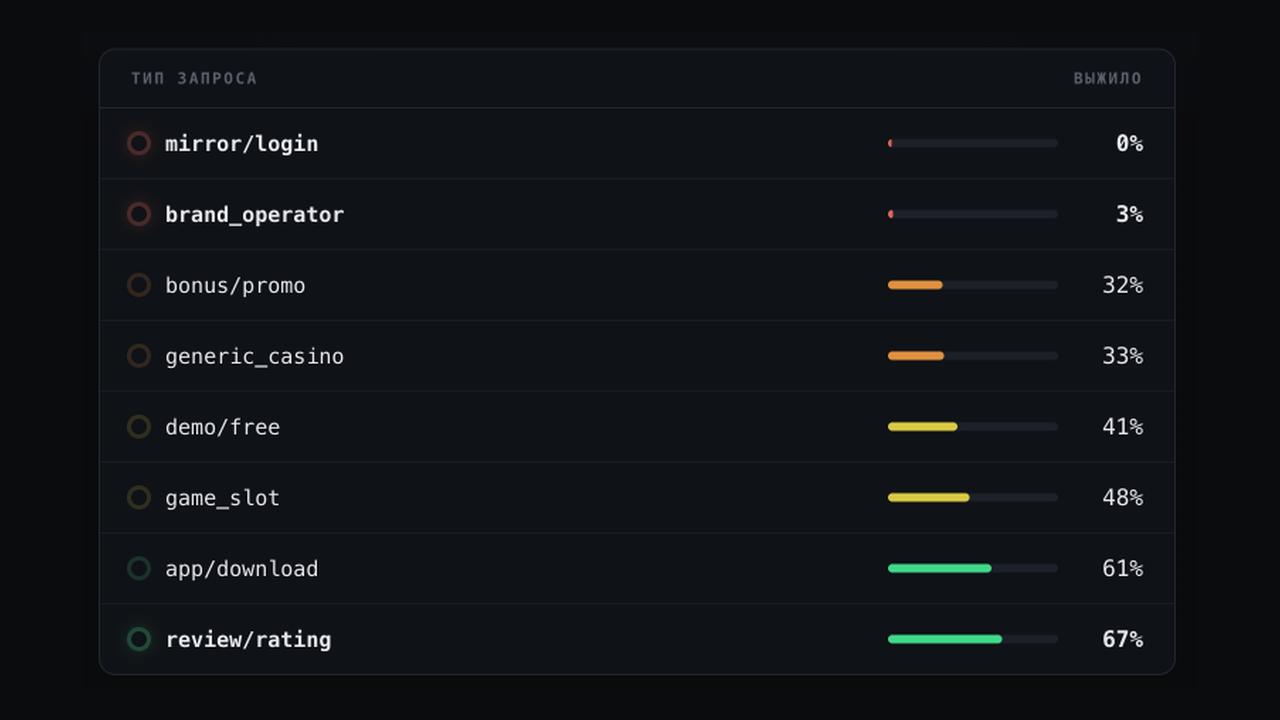Click the ВЫЖИЛО column header
The width and height of the screenshot is (1280, 720).
[1108, 78]
